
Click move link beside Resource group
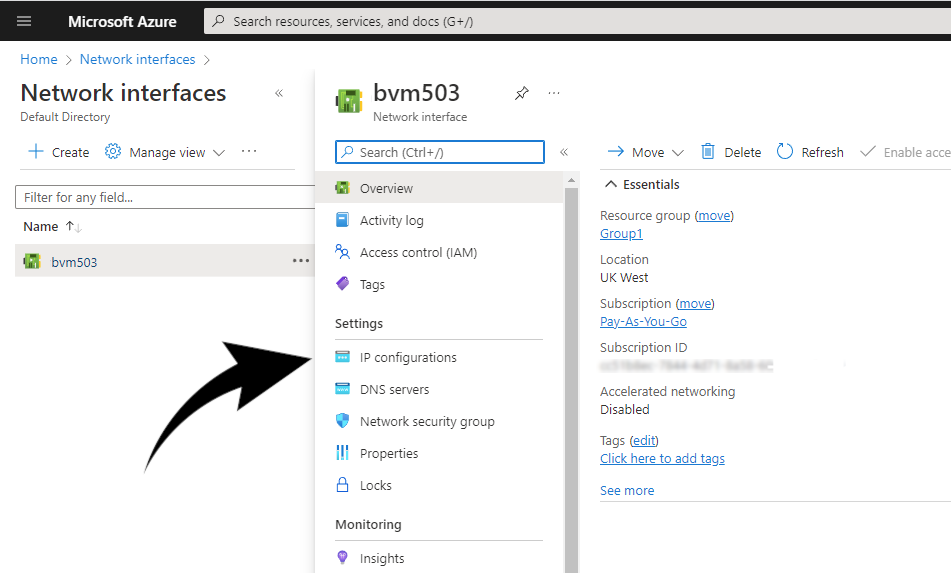[714, 216]
